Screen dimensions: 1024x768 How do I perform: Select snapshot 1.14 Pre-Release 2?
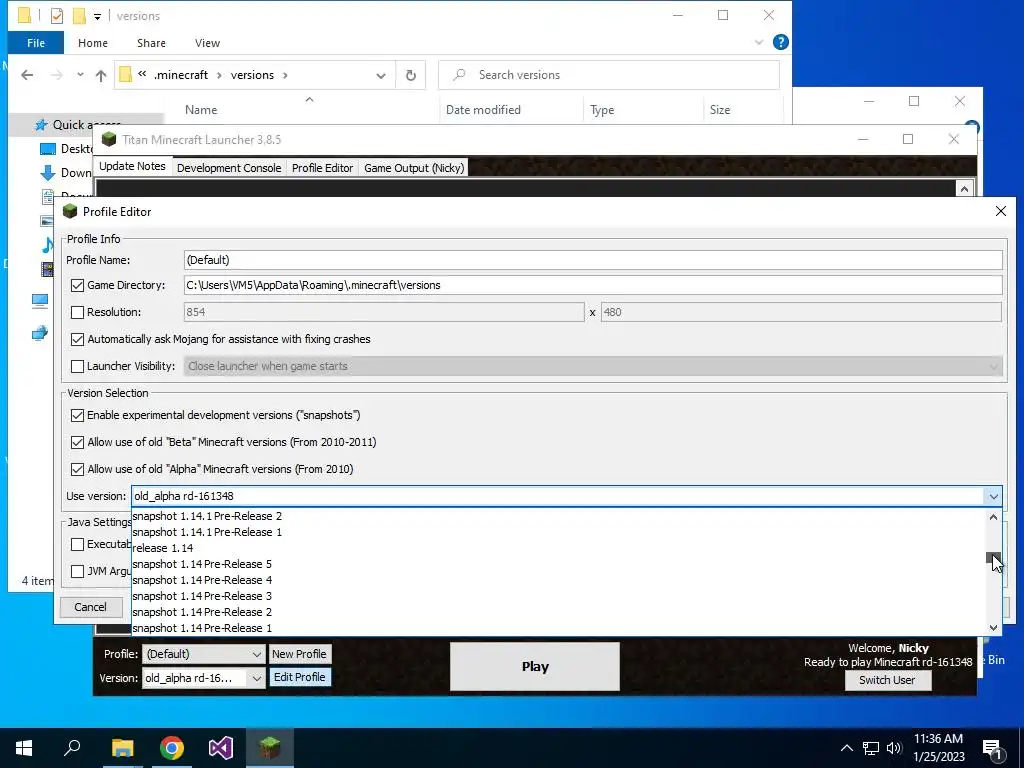pyautogui.click(x=558, y=612)
